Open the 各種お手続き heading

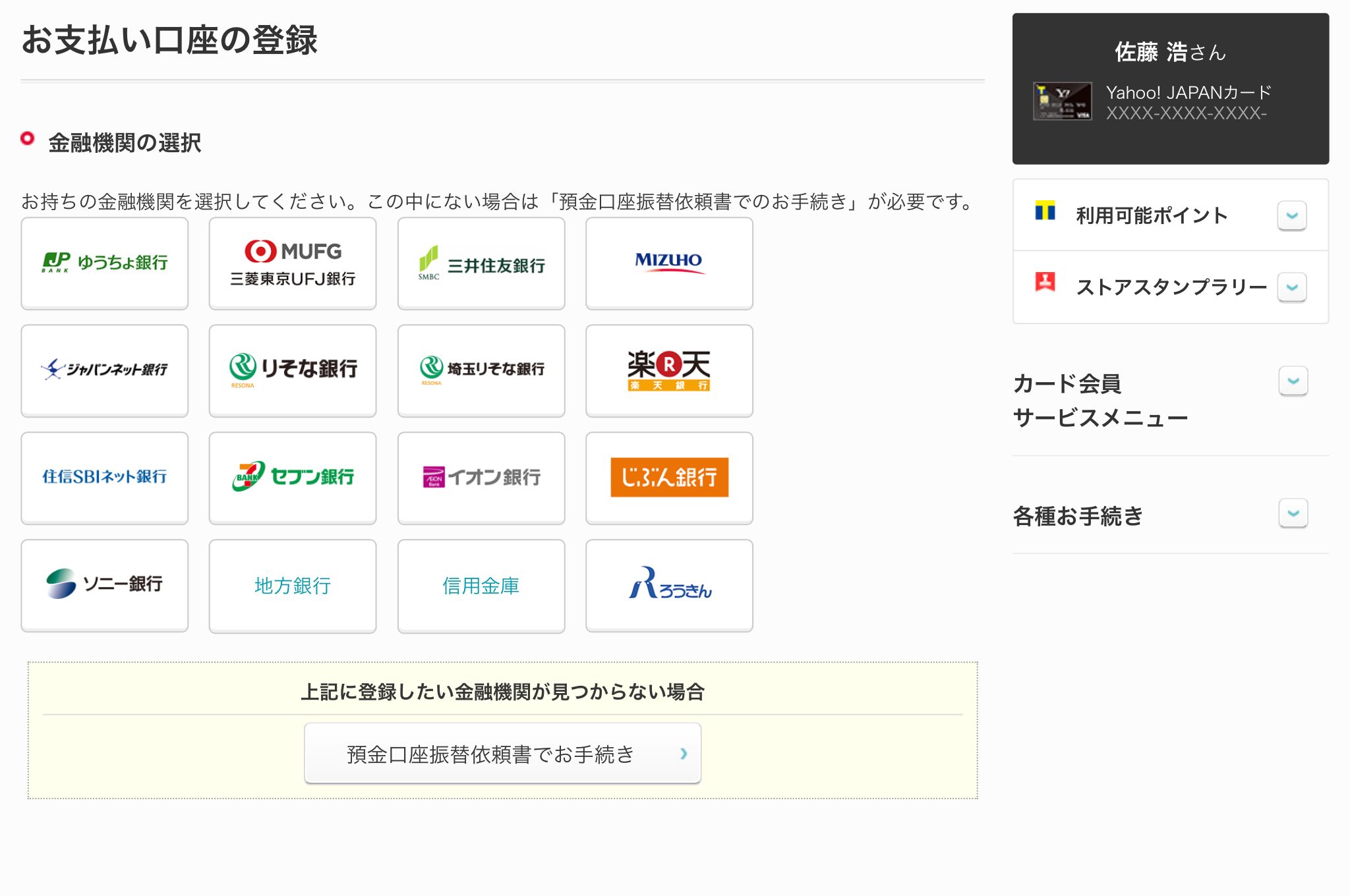point(1078,516)
